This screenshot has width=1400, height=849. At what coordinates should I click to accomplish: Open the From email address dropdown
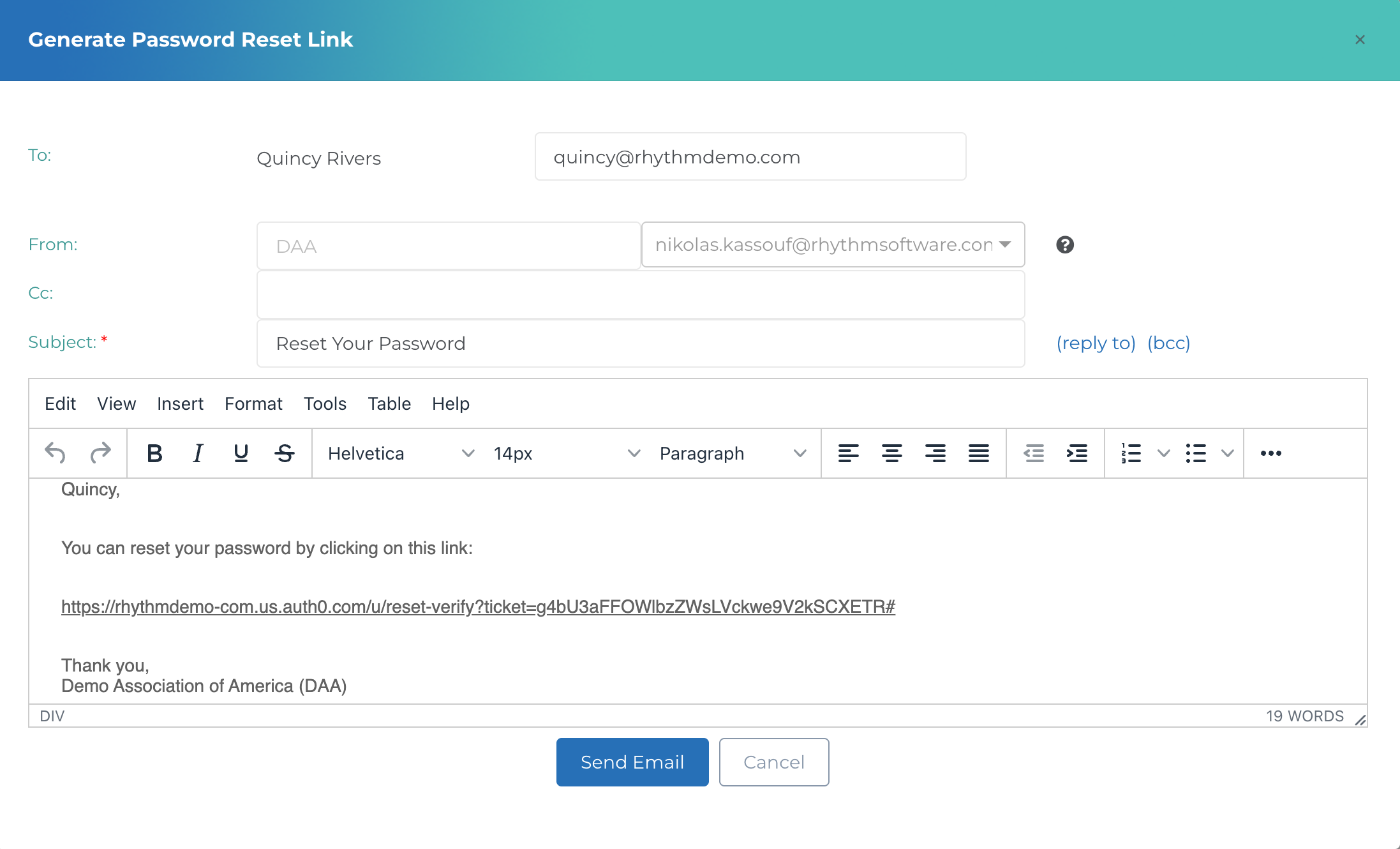(833, 244)
